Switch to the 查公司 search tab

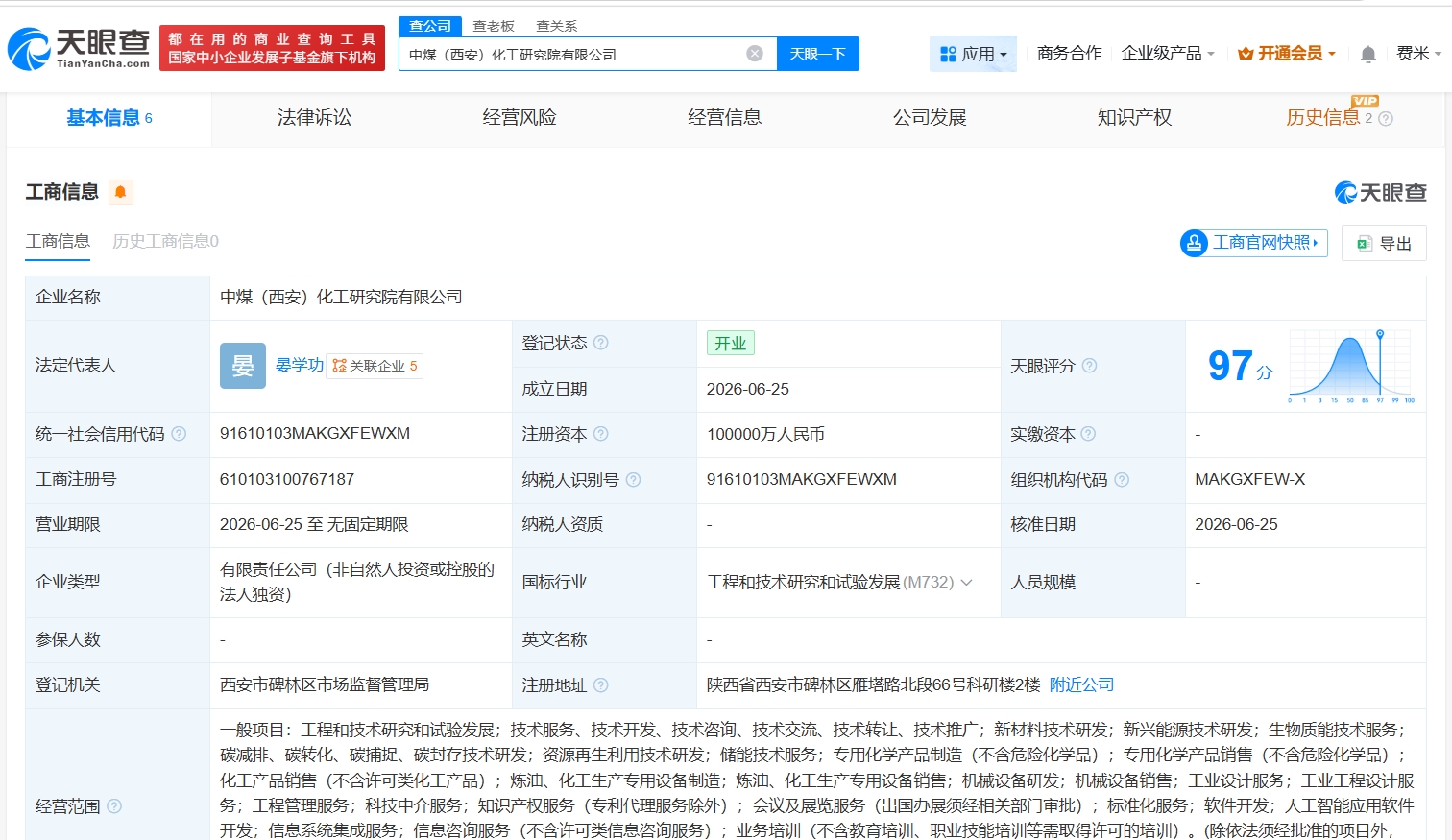point(430,26)
